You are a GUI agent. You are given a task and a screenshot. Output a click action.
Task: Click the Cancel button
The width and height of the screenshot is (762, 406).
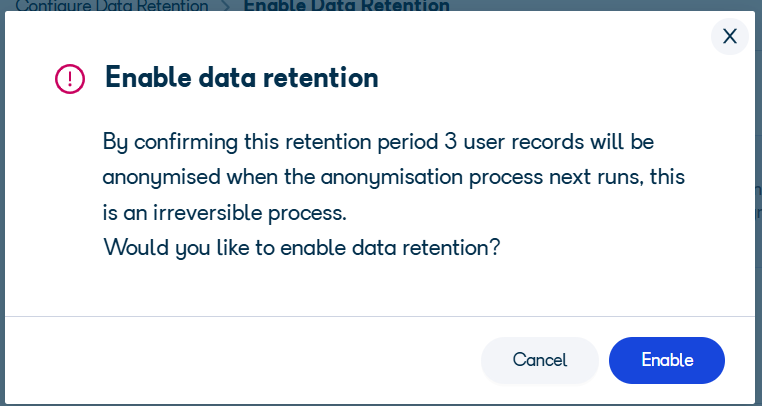(539, 360)
